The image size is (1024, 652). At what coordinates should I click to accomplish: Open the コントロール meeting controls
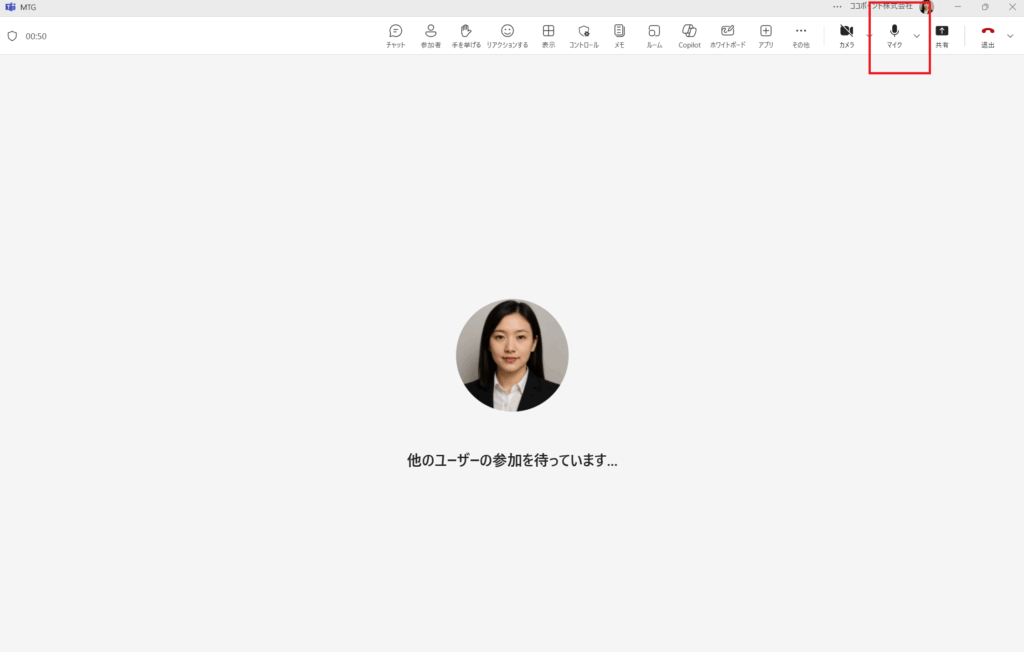[584, 36]
